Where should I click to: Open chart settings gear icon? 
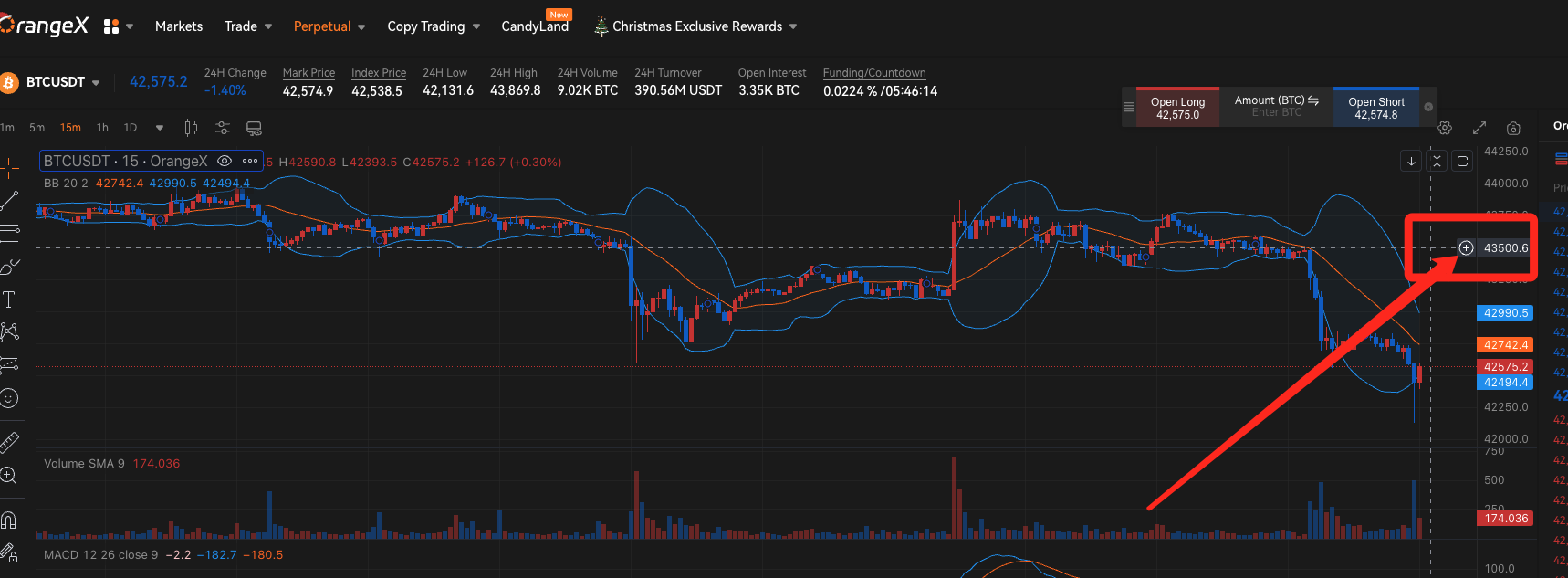click(1445, 128)
